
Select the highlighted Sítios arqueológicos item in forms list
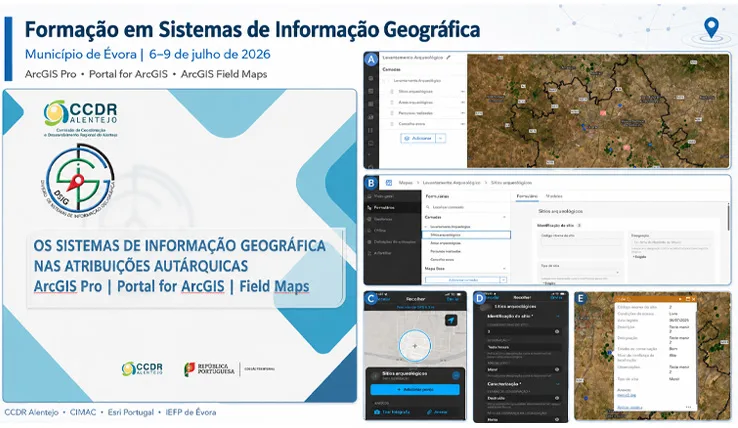[466, 234]
